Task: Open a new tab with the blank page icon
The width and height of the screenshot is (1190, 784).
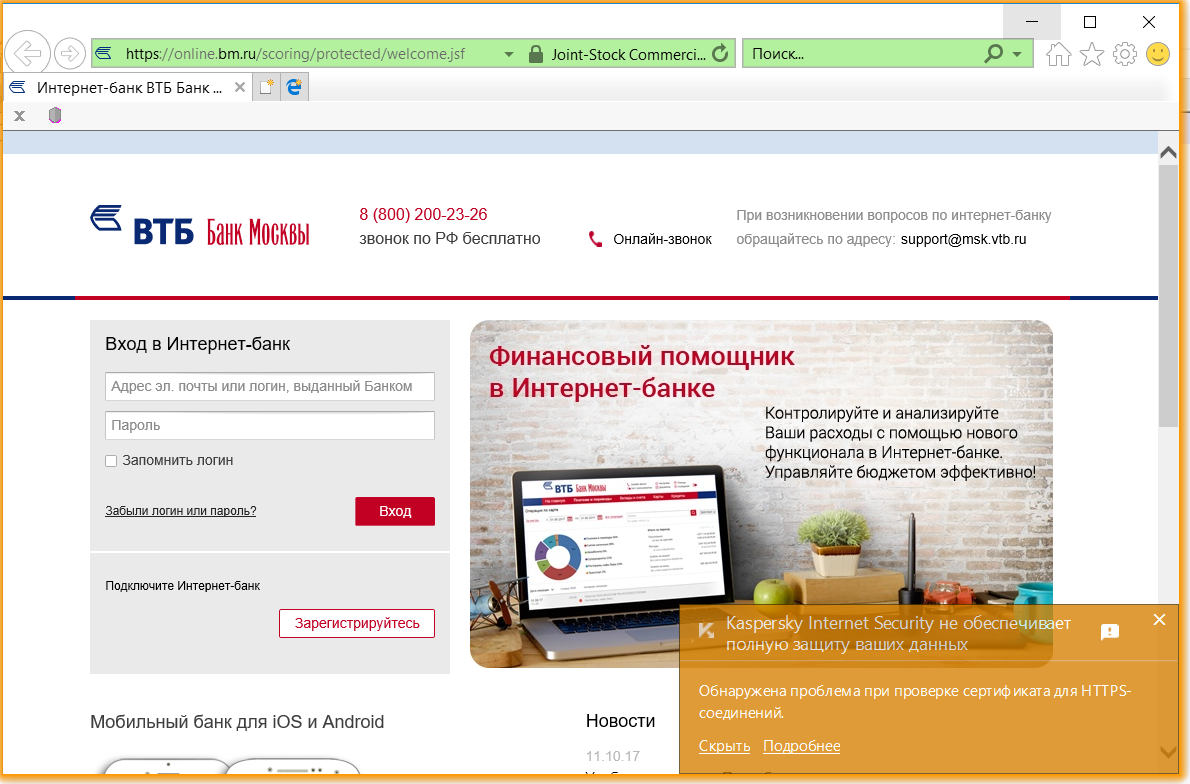Action: pyautogui.click(x=266, y=87)
